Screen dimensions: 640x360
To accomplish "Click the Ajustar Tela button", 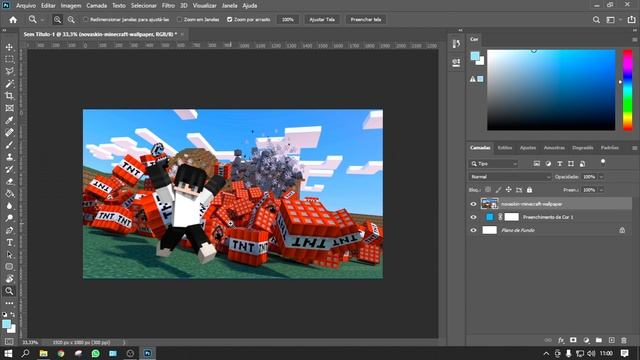I will pos(322,20).
